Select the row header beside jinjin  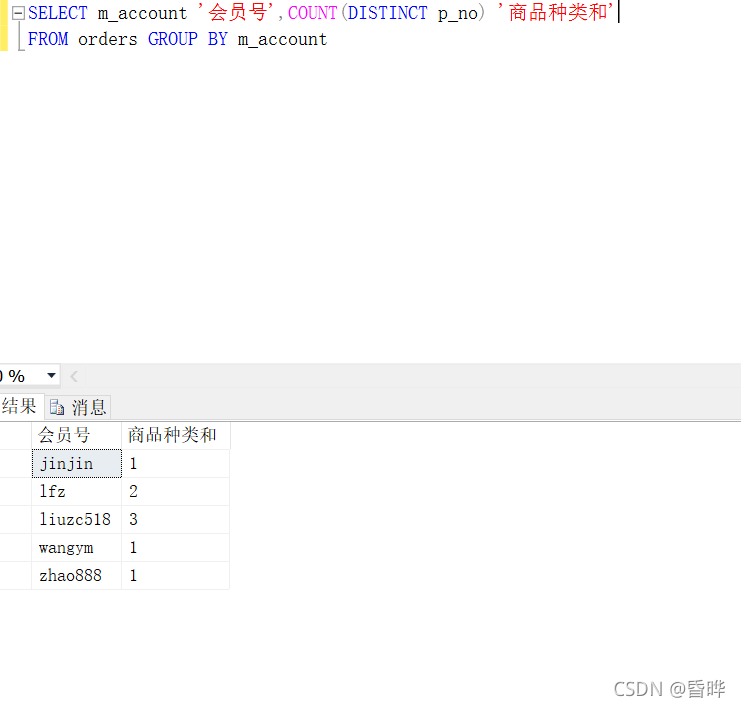tap(16, 464)
